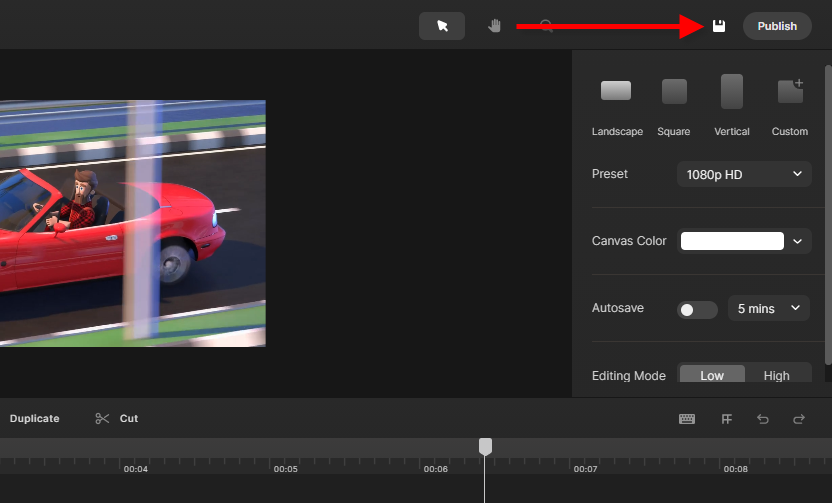Select the pointer selection tool
Screen dimensions: 832x503
click(442, 26)
